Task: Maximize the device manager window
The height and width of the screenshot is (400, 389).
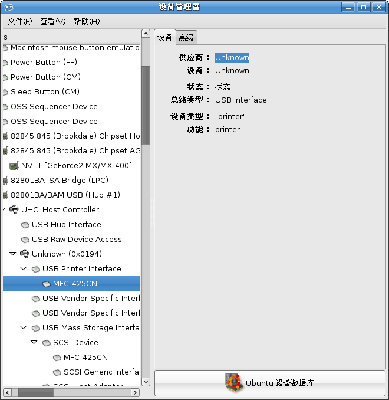Action: (x=364, y=7)
